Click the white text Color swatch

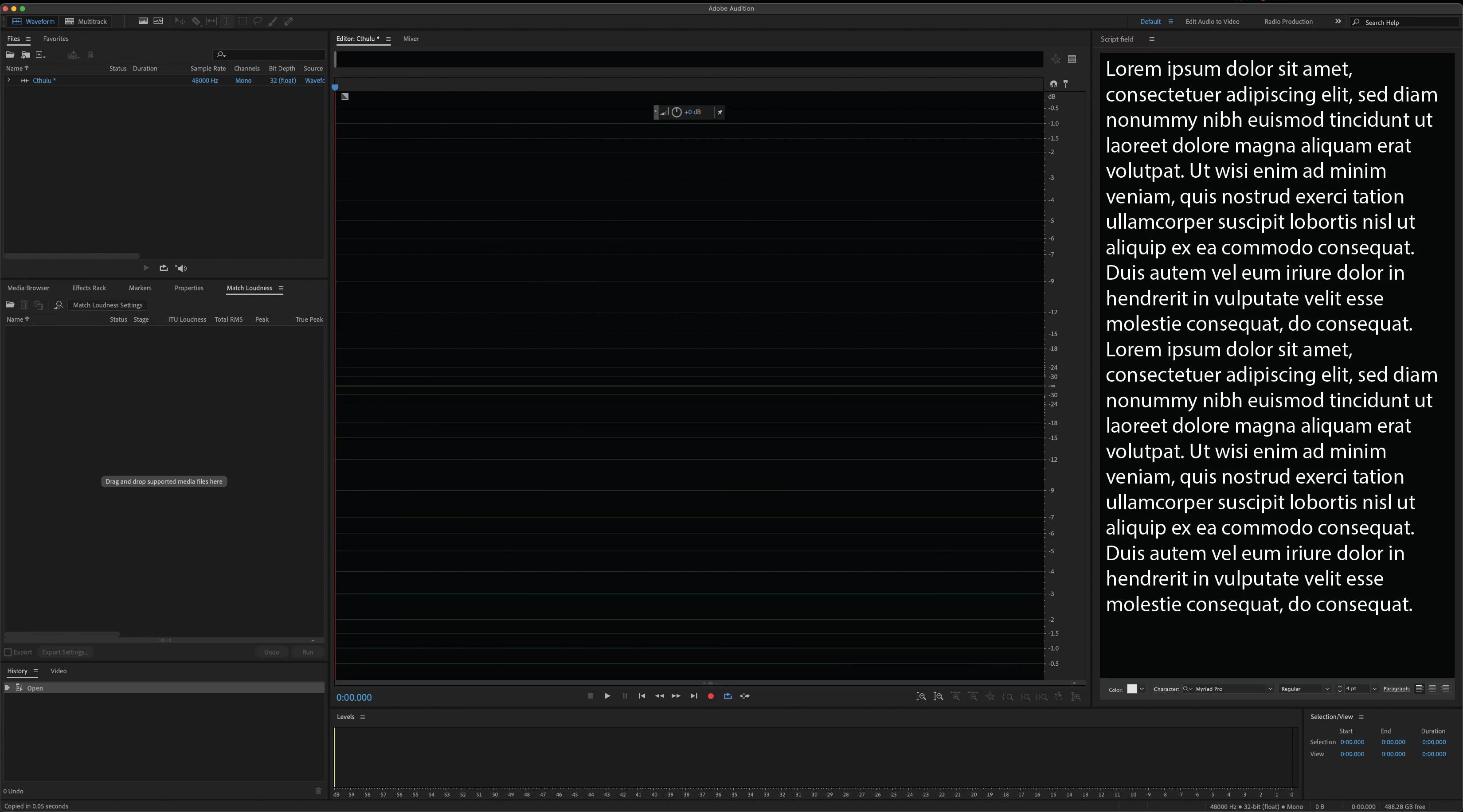point(1131,689)
